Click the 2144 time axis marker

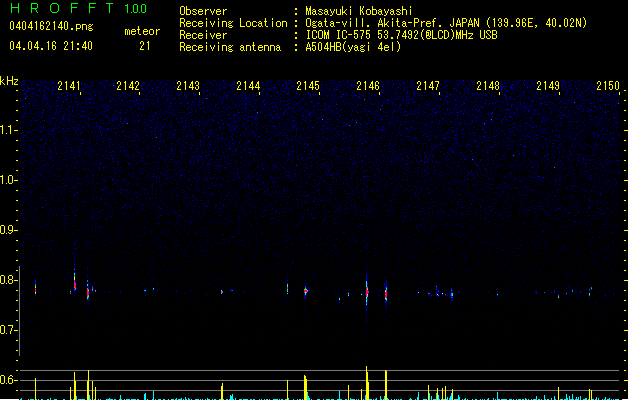248,86
